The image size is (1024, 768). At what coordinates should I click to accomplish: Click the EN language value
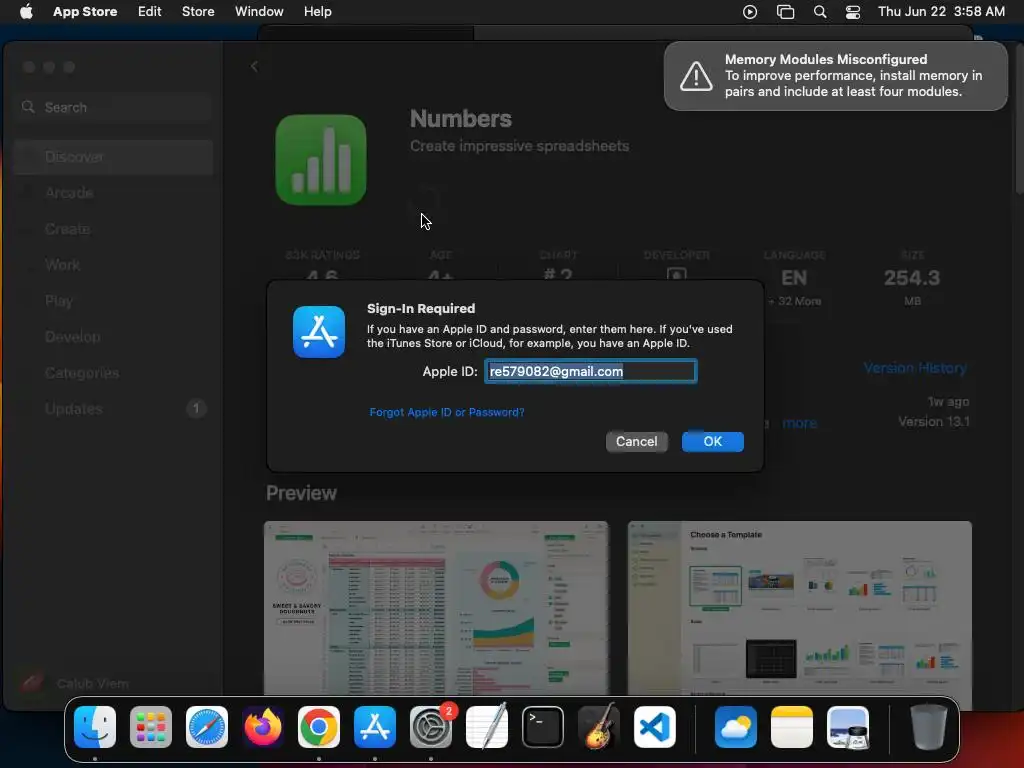click(794, 278)
